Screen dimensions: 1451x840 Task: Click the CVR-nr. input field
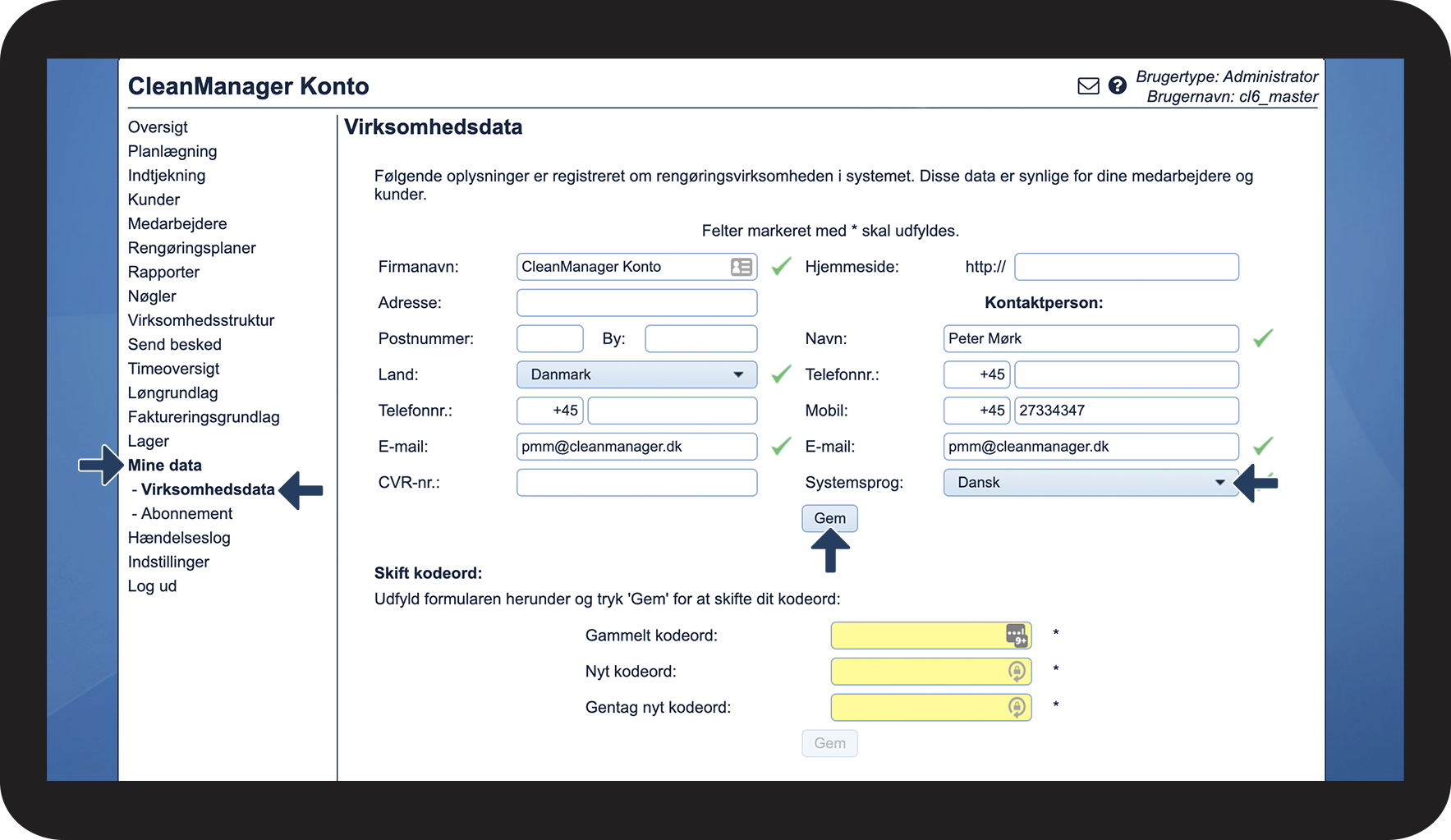(636, 483)
